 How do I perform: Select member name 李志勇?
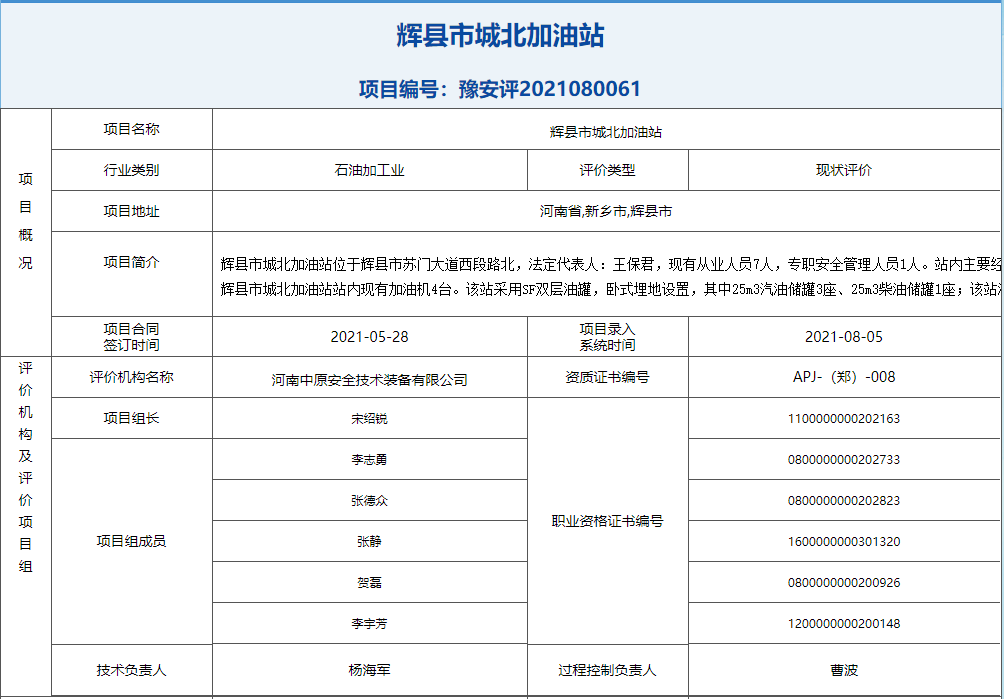coord(369,460)
